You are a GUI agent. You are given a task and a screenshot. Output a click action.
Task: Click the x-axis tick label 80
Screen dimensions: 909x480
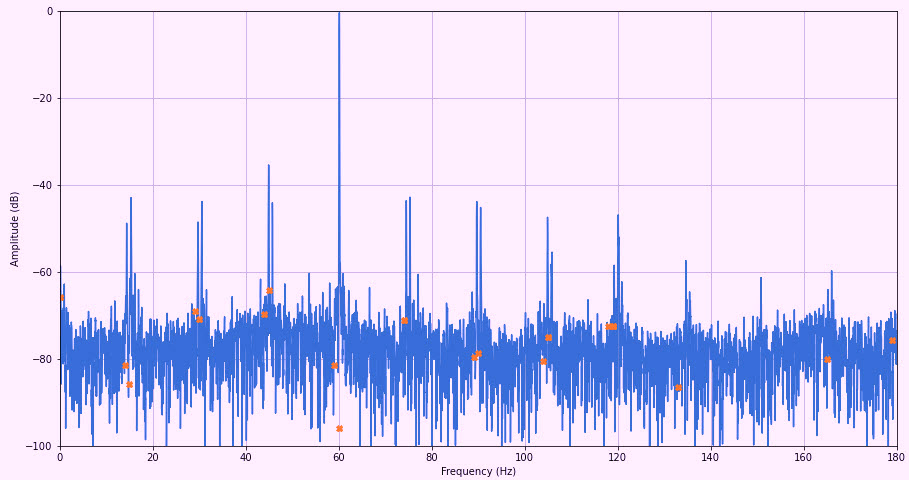coord(432,457)
